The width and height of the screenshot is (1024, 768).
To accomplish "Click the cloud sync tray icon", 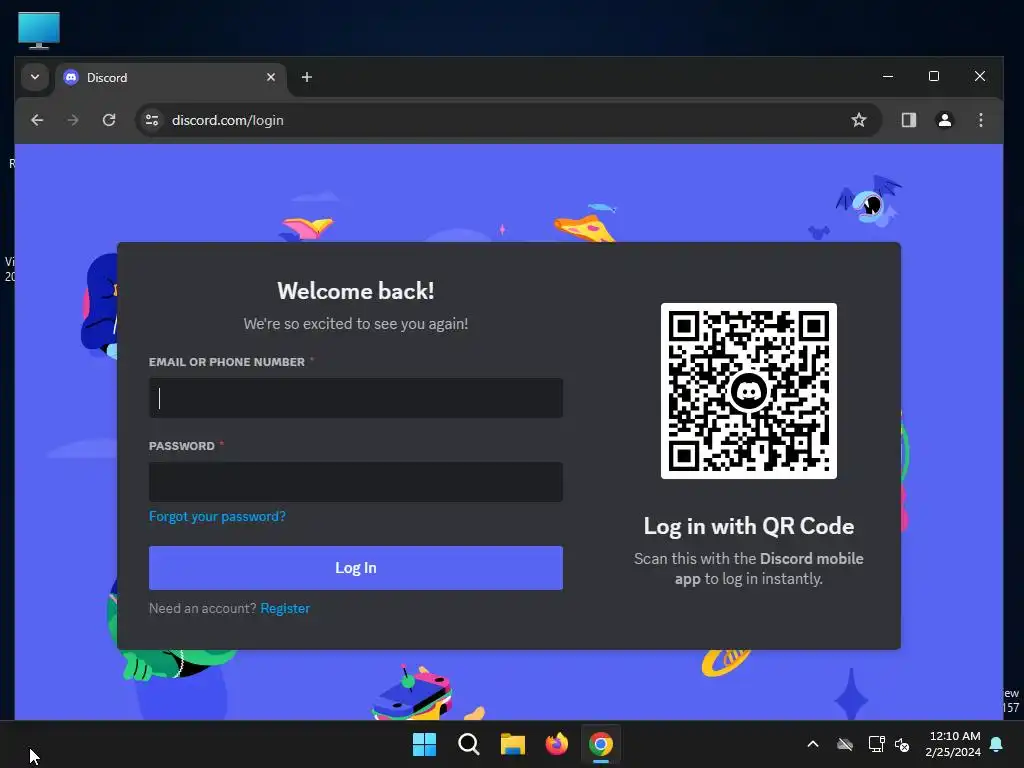I will click(845, 744).
